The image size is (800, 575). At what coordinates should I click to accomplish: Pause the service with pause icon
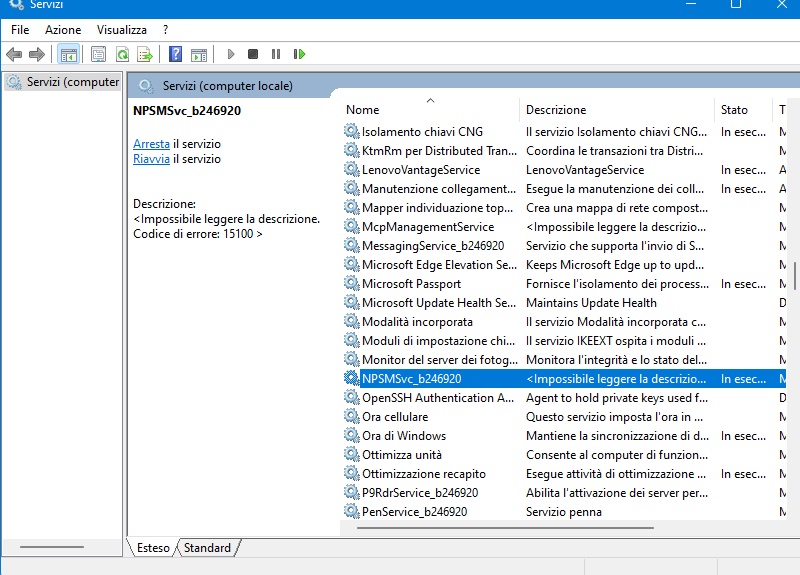276,54
